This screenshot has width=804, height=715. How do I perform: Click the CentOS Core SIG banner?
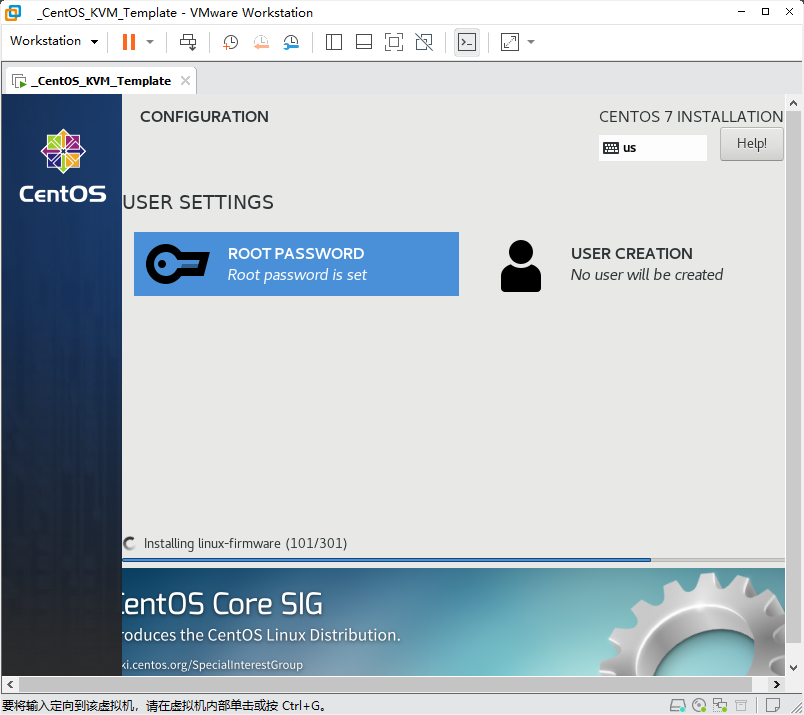click(x=453, y=622)
